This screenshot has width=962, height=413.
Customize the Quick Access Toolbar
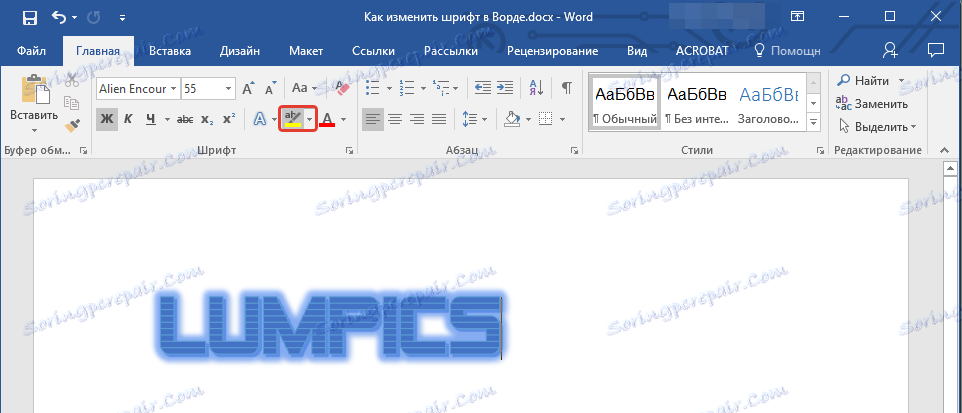pyautogui.click(x=122, y=18)
